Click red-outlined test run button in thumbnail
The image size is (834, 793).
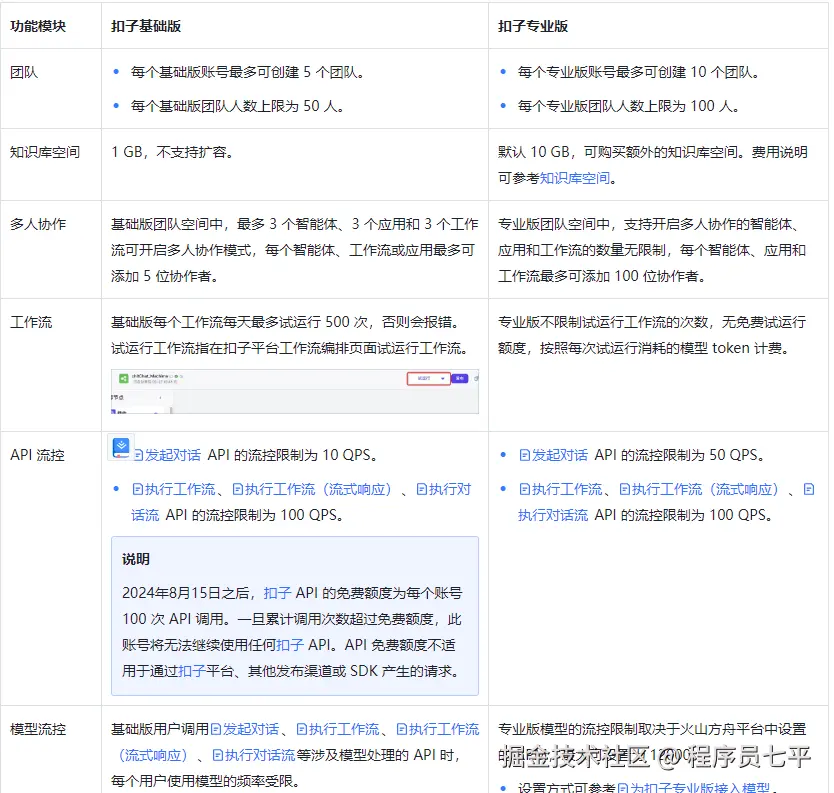[429, 378]
